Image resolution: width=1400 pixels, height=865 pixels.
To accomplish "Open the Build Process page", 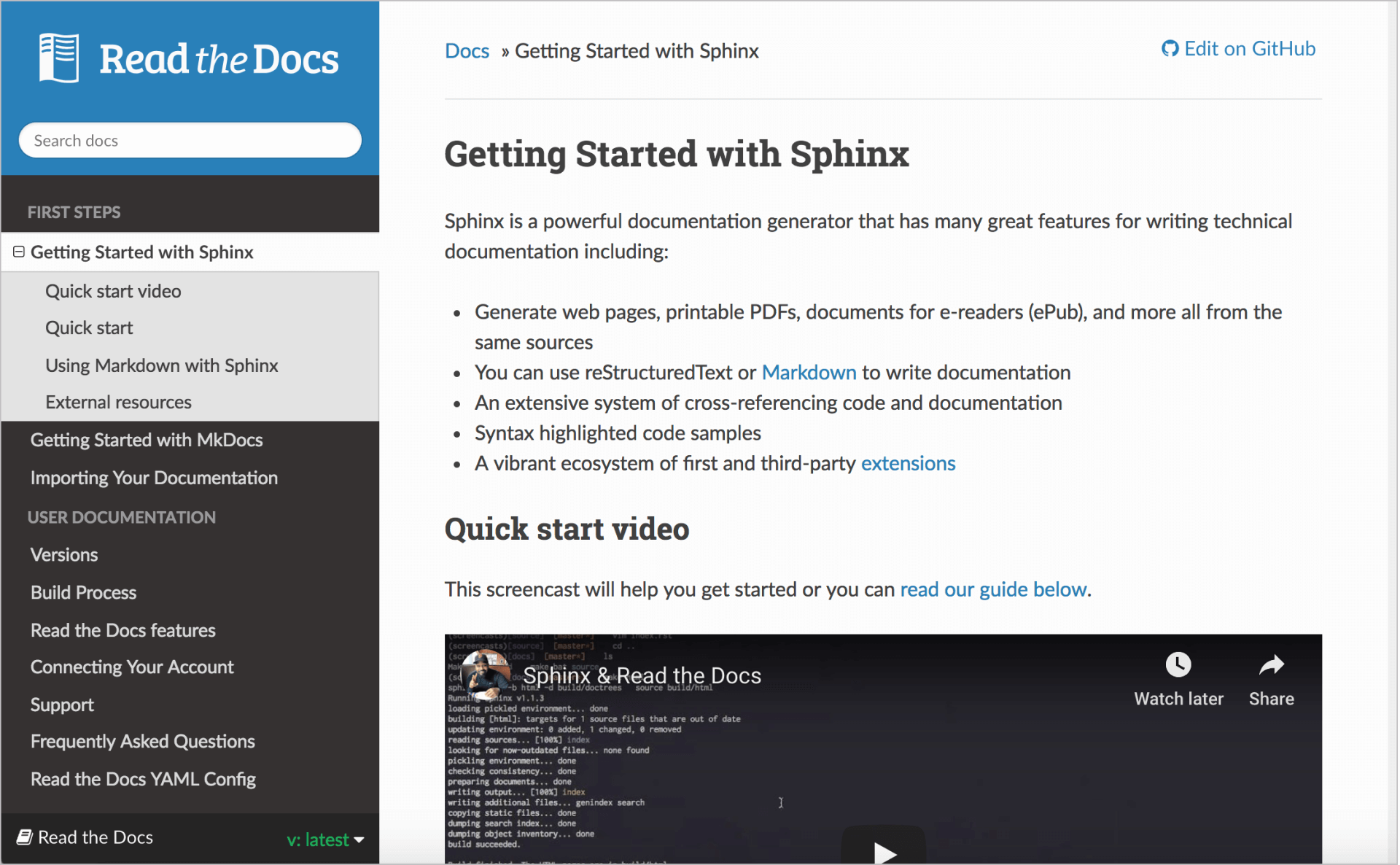I will pos(83,592).
